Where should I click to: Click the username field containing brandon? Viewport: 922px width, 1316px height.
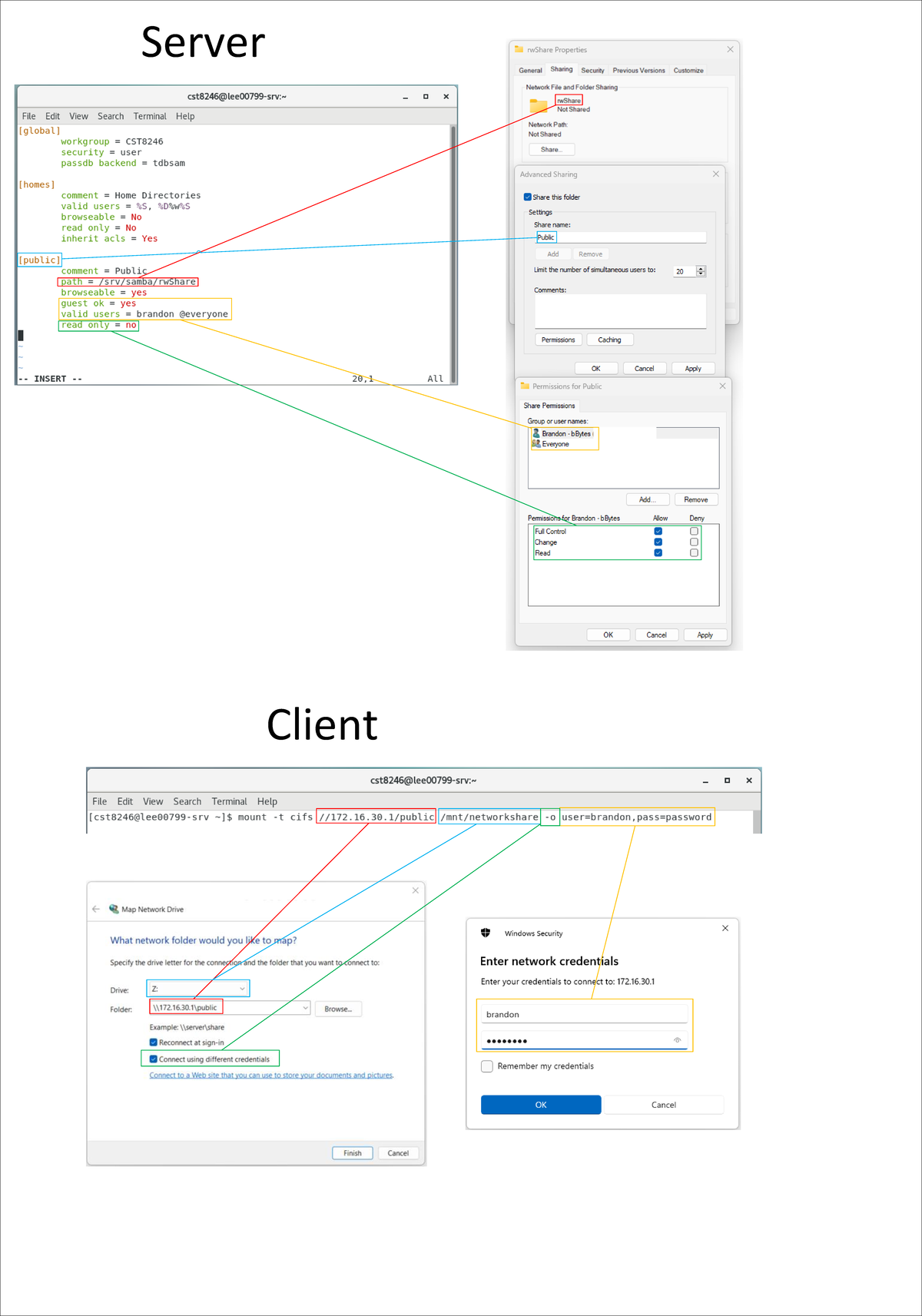[584, 1014]
